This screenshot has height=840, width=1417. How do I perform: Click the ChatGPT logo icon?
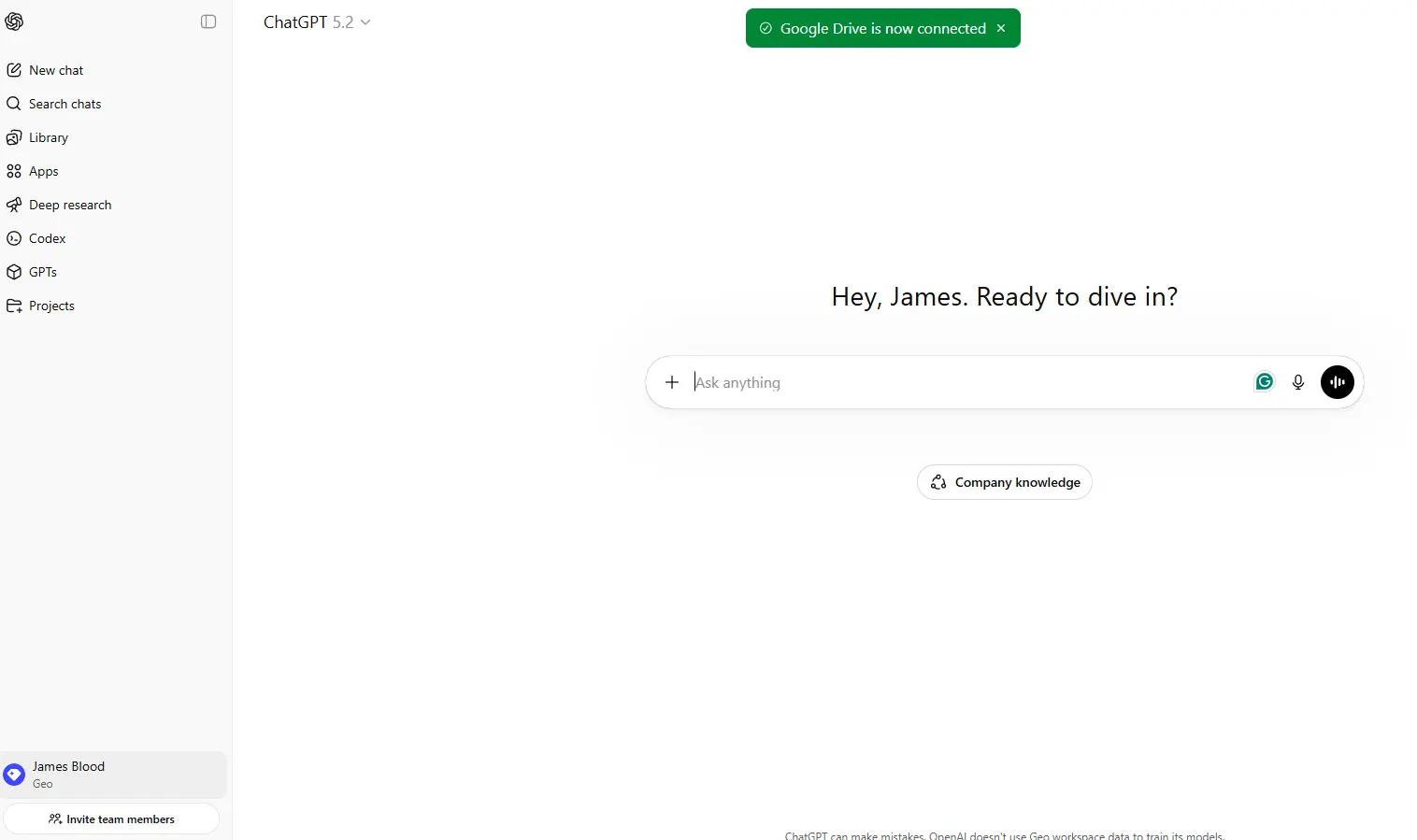coord(14,21)
